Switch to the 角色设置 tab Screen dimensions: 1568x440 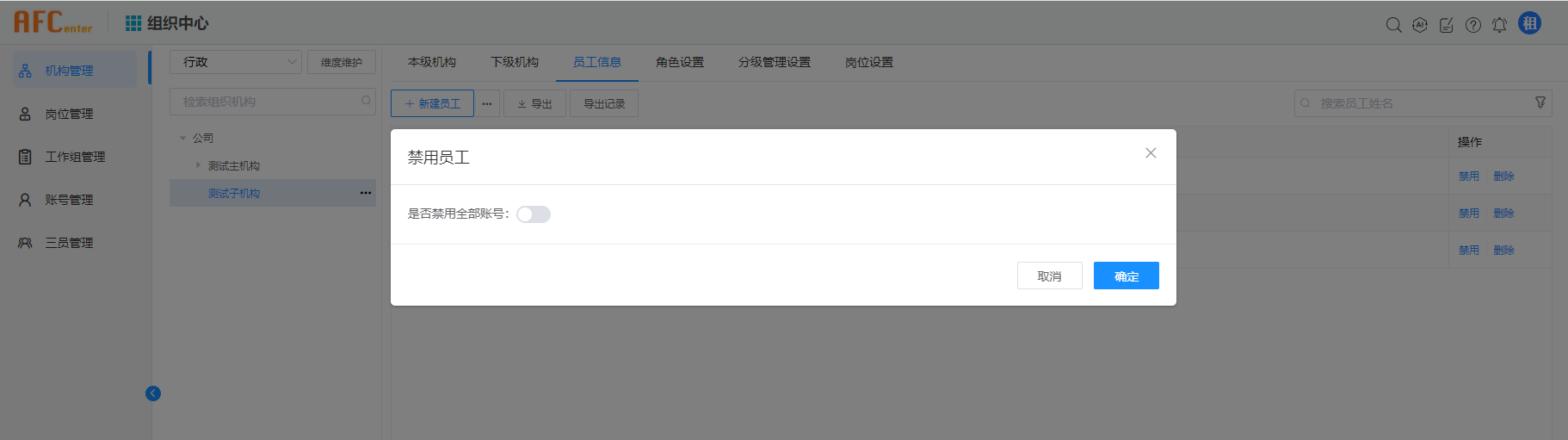tap(679, 62)
